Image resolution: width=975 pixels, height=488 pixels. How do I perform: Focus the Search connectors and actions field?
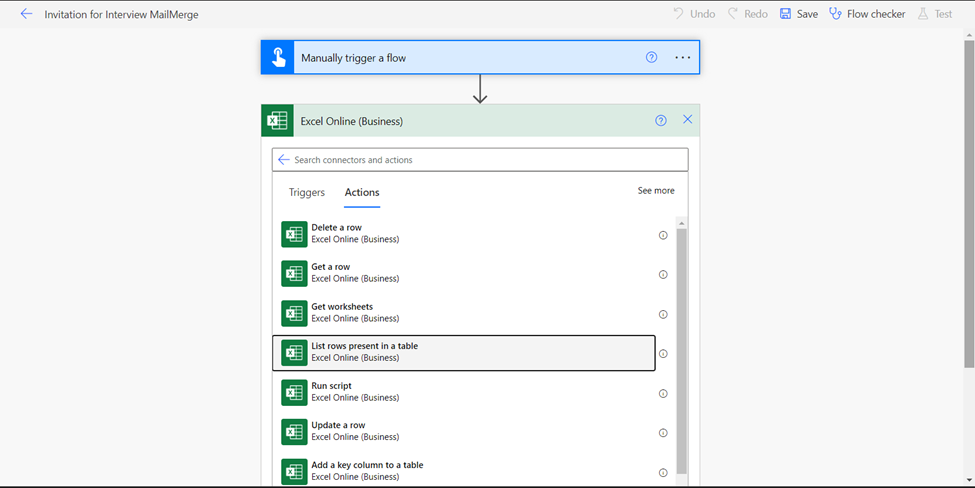(x=480, y=160)
